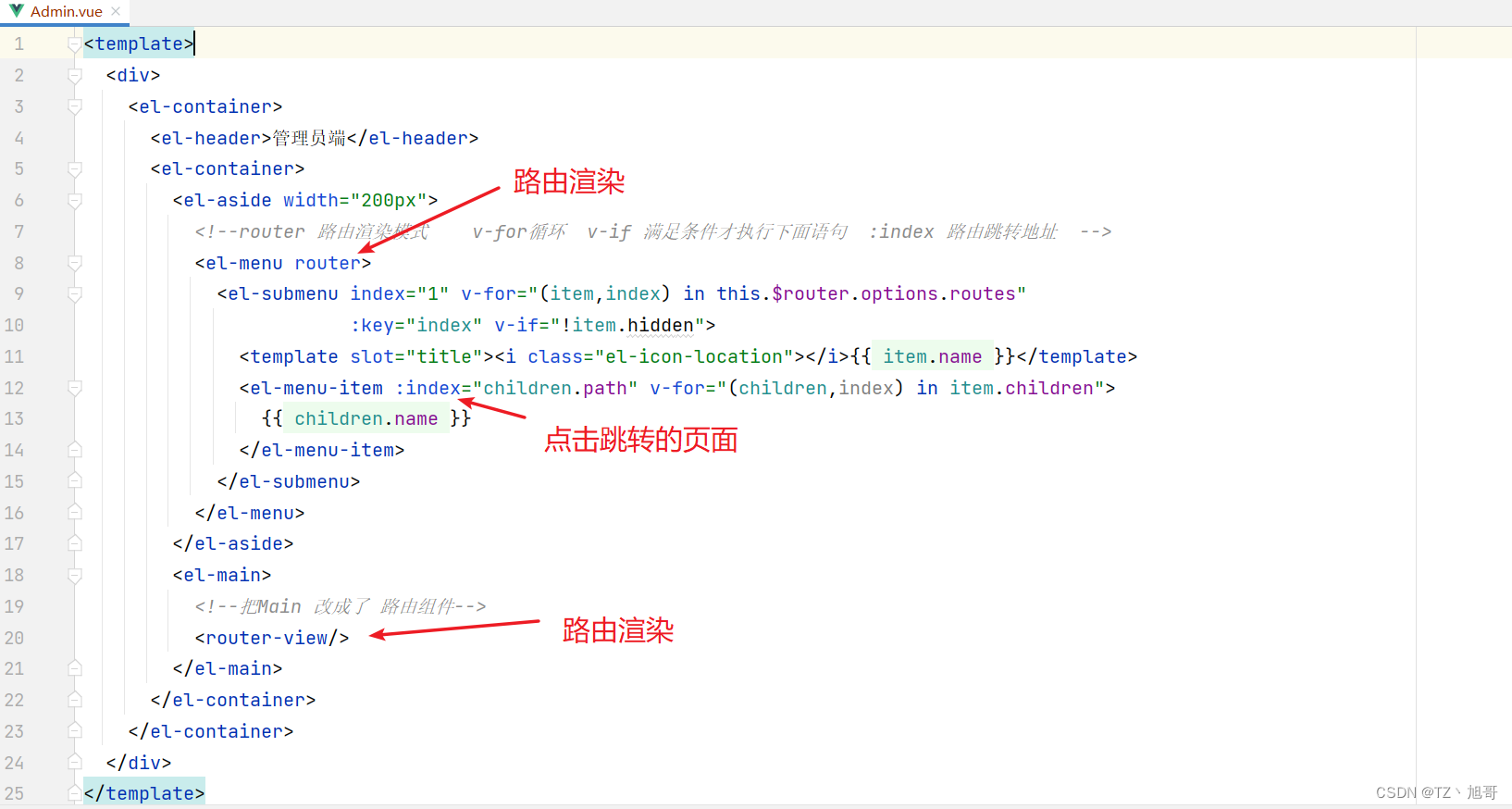The height and width of the screenshot is (809, 1512).
Task: Click the fold end marker at line 15
Action: (75, 481)
